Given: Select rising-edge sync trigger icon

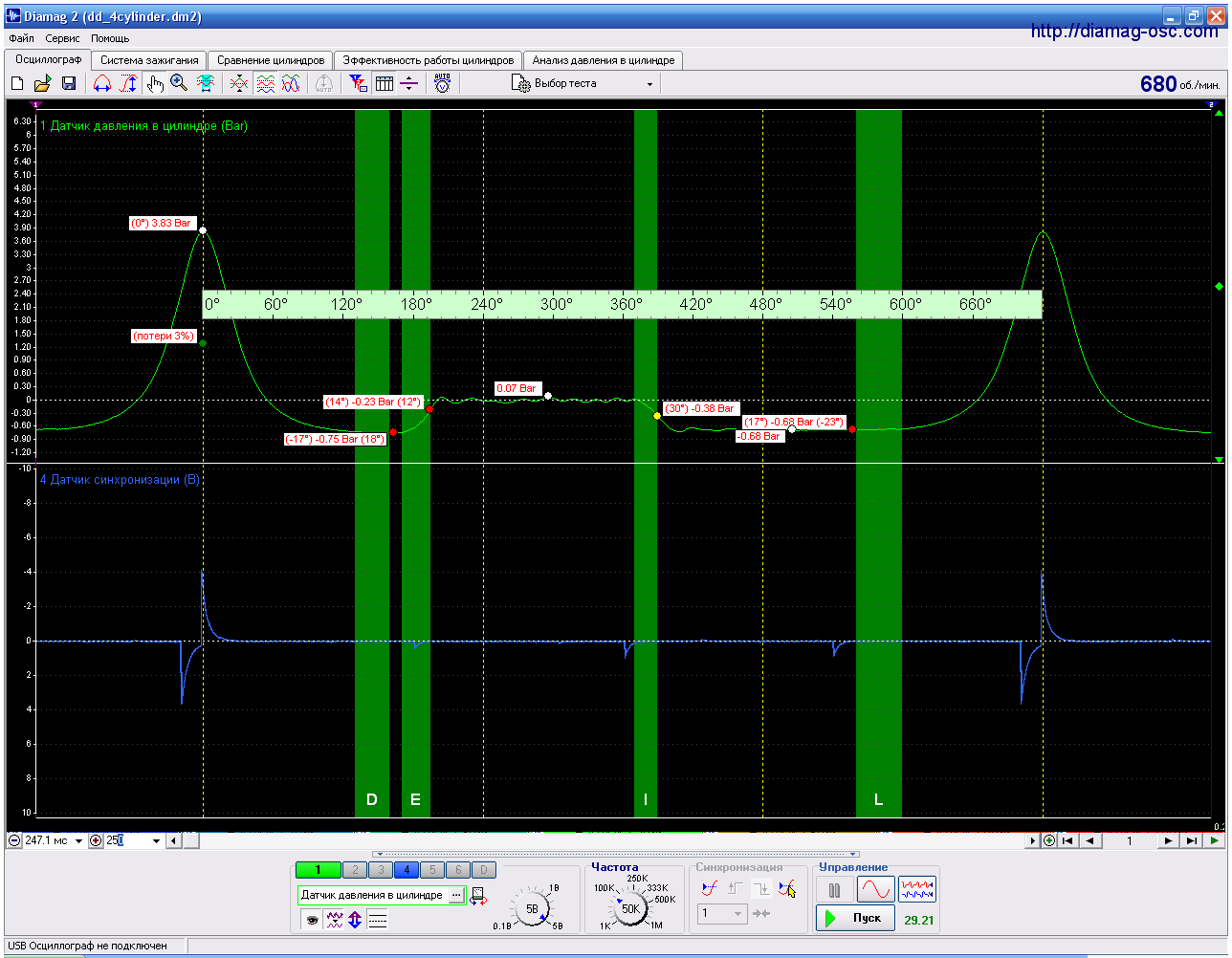Looking at the screenshot, I should [x=709, y=889].
